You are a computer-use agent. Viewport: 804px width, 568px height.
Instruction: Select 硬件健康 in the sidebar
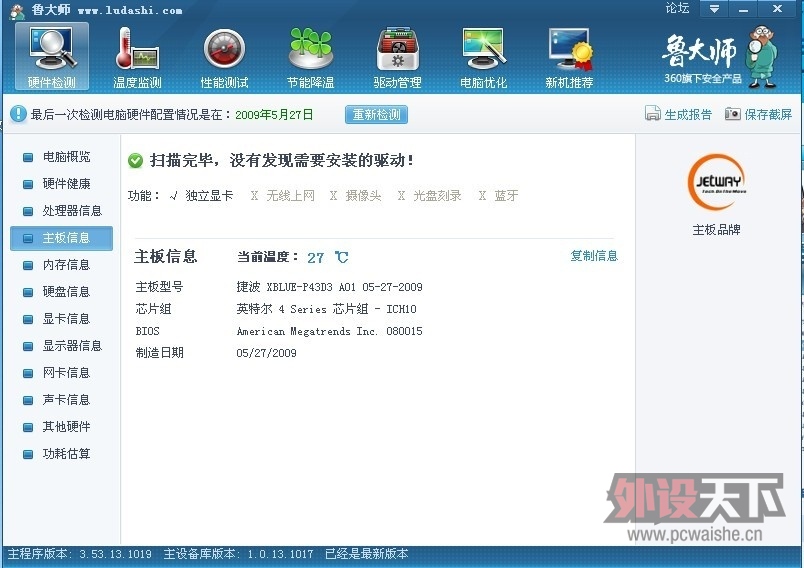pos(62,184)
